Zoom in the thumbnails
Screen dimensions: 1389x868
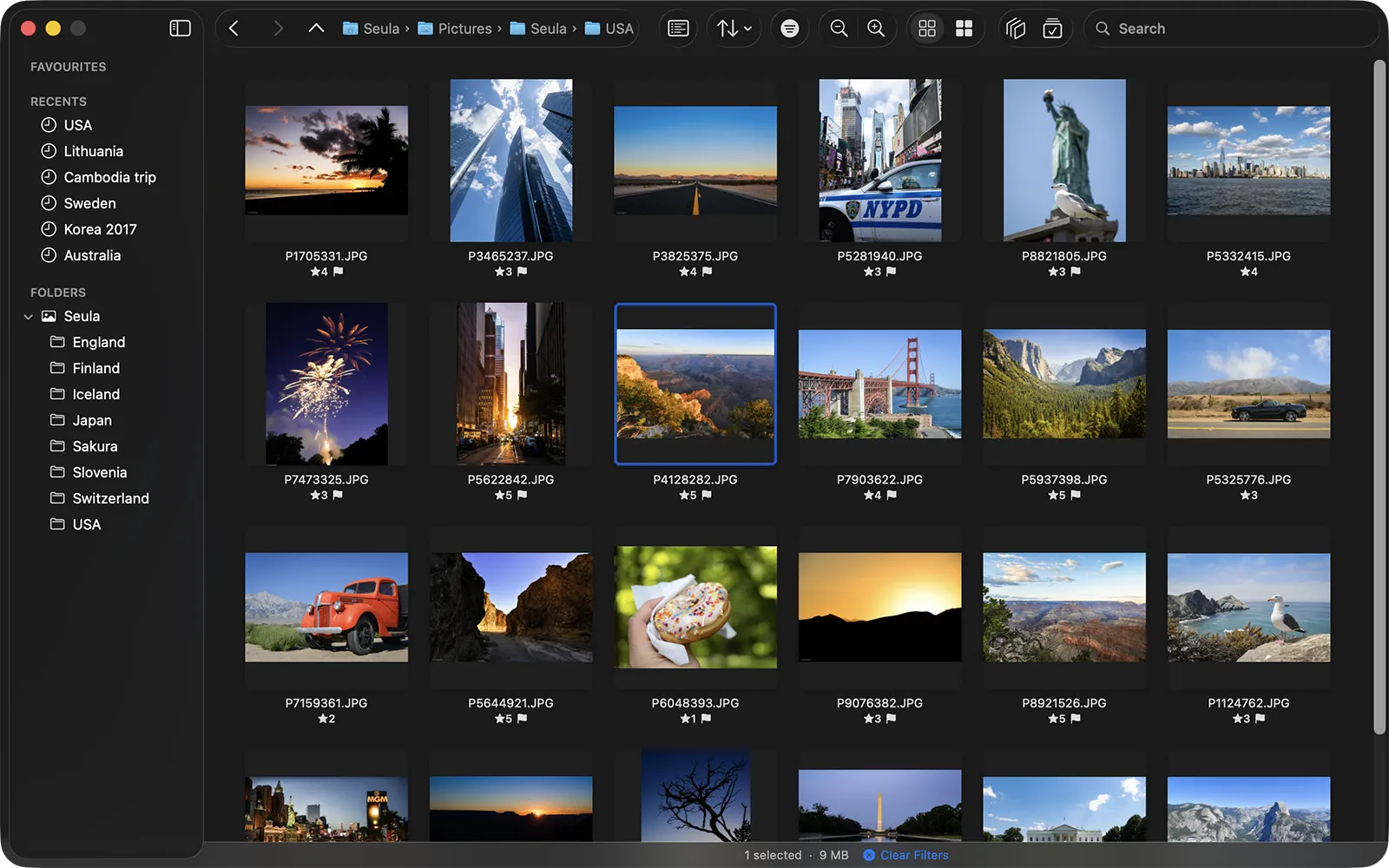tap(877, 29)
